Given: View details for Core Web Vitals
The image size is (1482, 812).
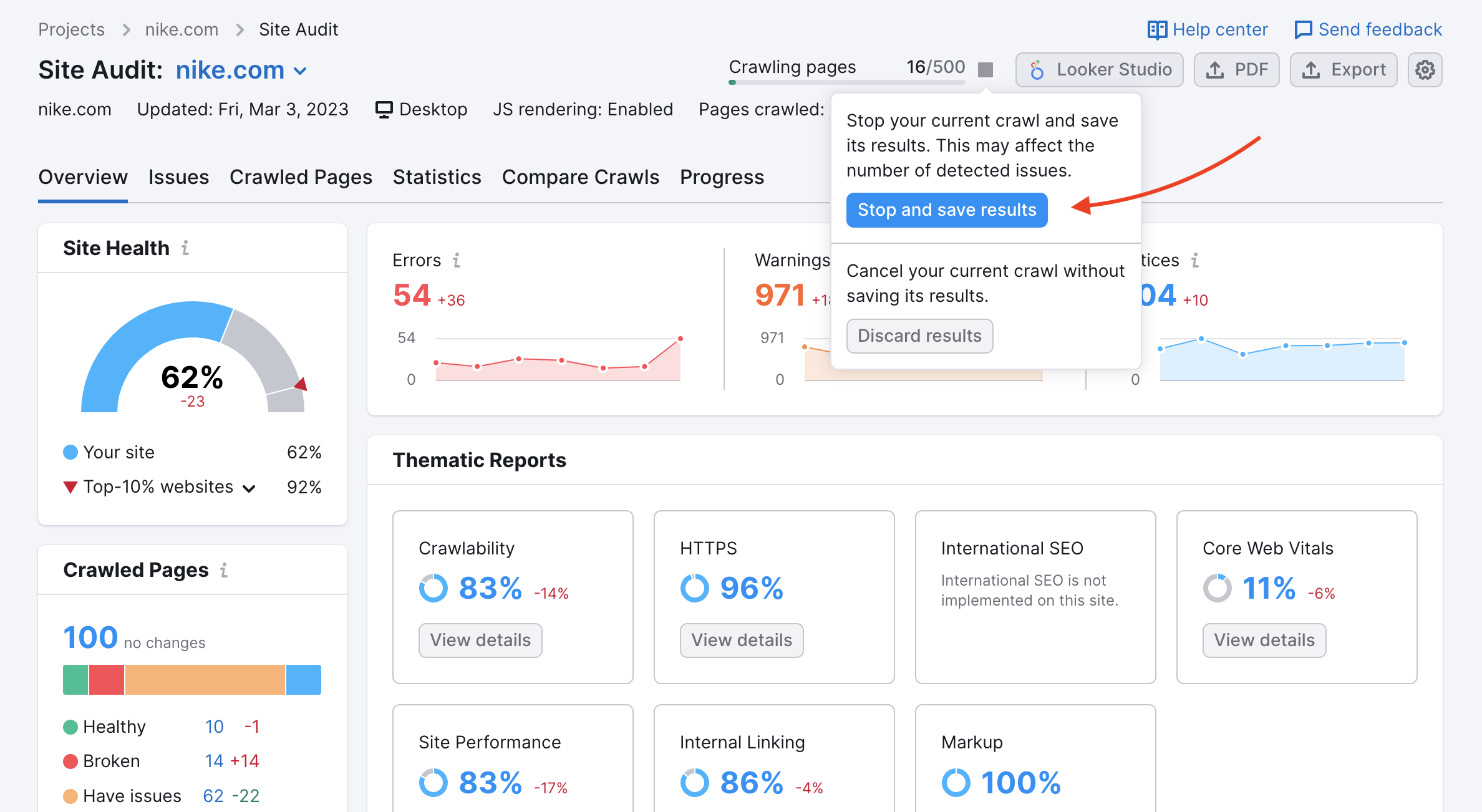Looking at the screenshot, I should 1264,640.
